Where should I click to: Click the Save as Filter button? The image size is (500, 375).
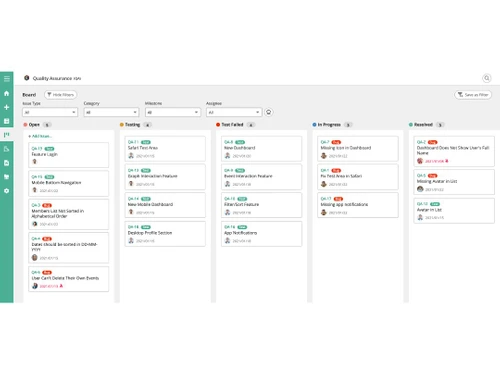(473, 95)
